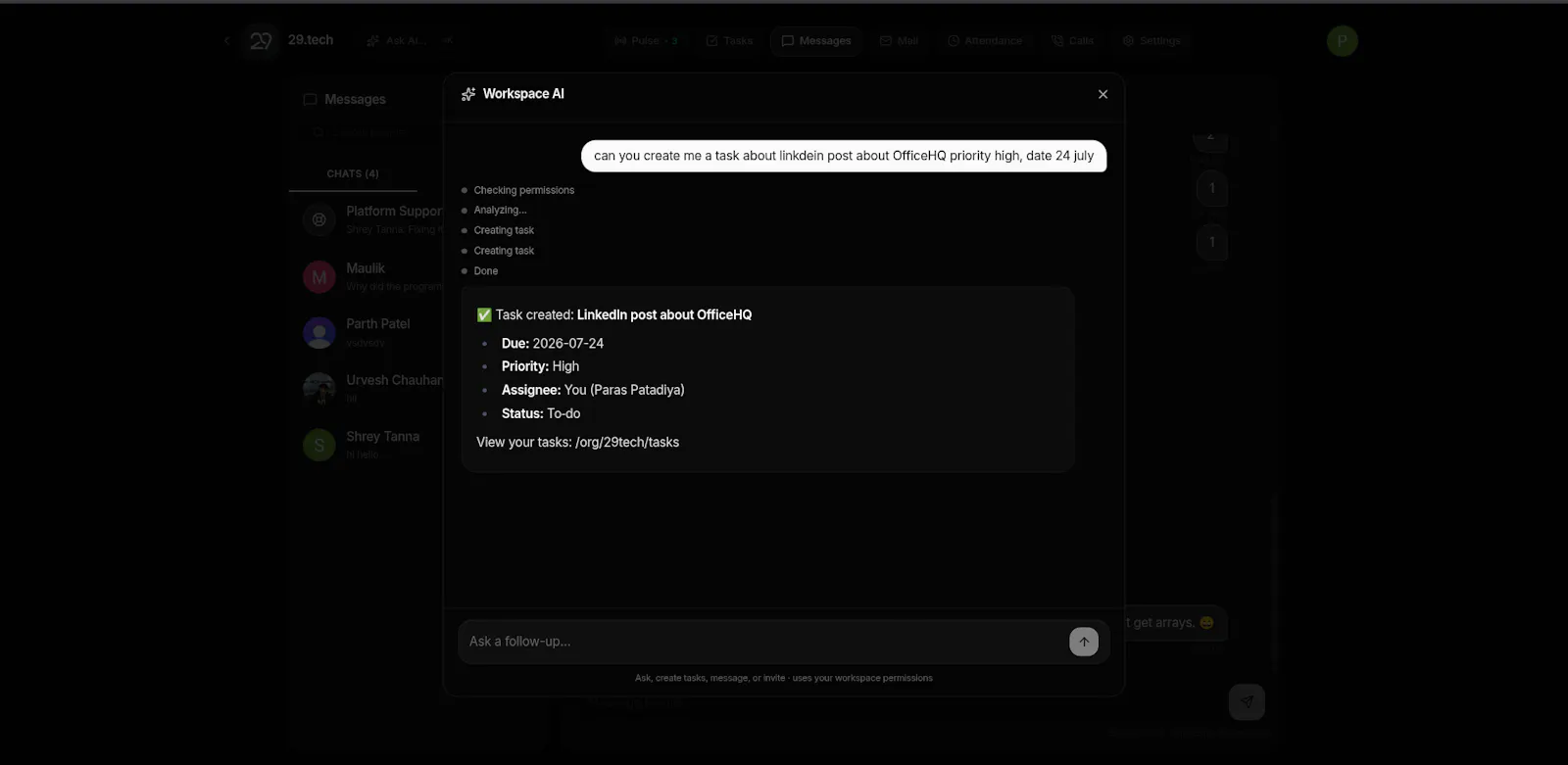Image resolution: width=1568 pixels, height=765 pixels.
Task: Click the 'Done' step
Action: click(x=486, y=271)
